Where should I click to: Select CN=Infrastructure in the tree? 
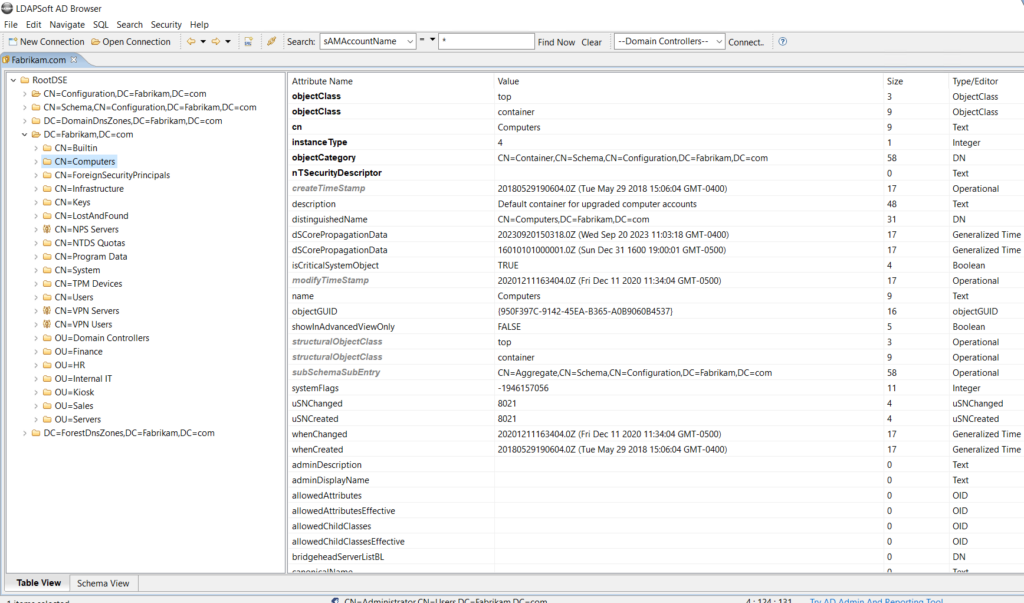[x=89, y=189]
